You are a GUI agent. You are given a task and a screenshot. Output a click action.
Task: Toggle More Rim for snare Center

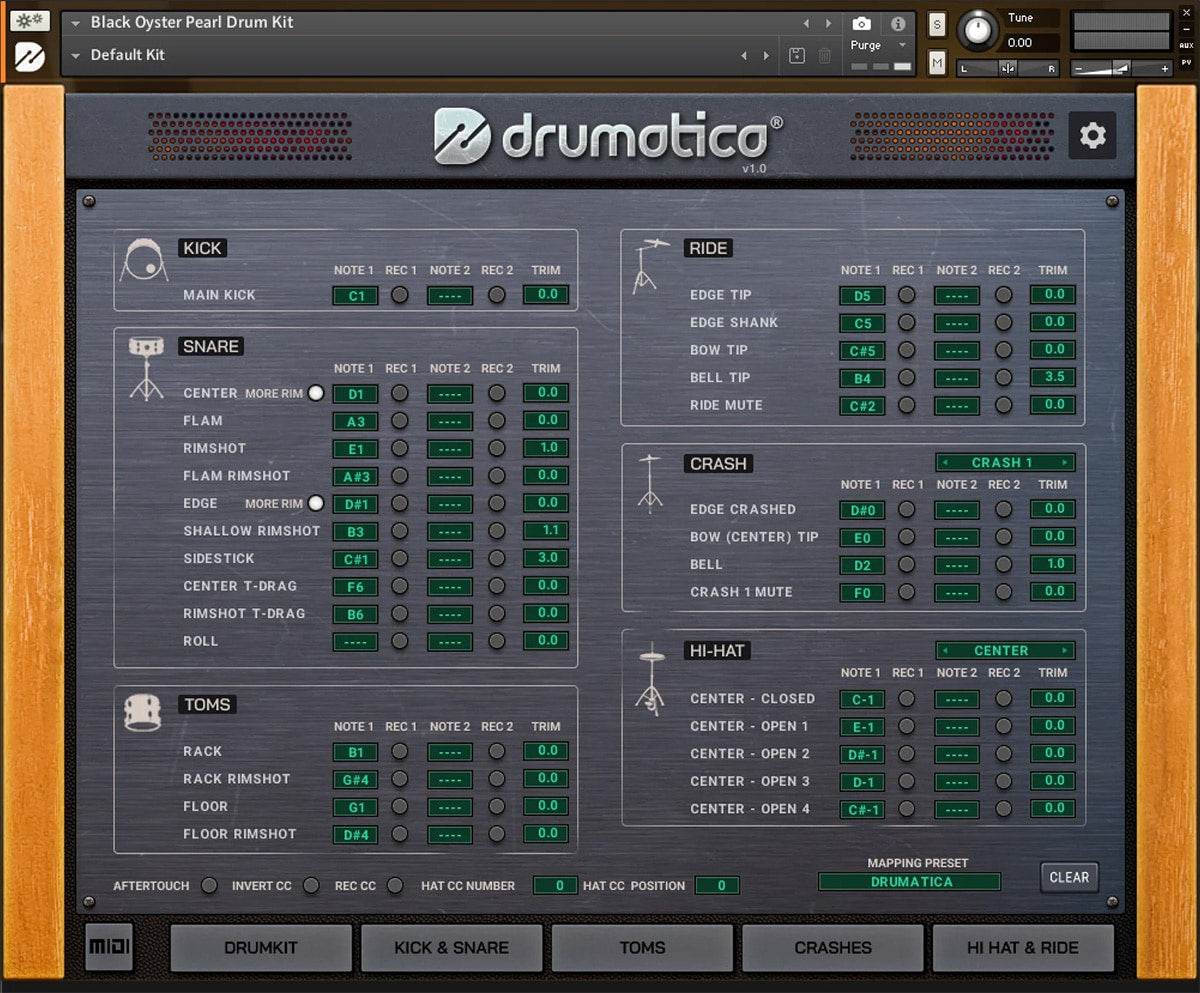[x=316, y=393]
